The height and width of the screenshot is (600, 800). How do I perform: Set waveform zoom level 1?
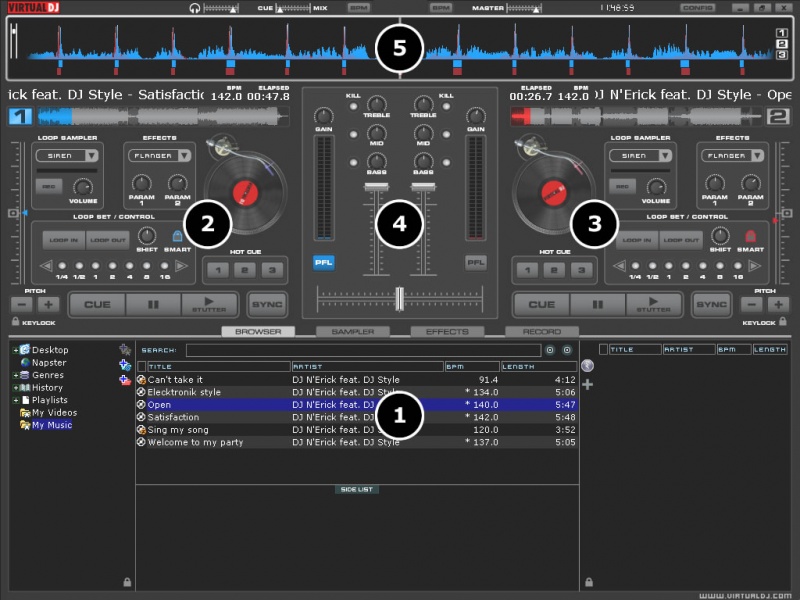[x=782, y=33]
